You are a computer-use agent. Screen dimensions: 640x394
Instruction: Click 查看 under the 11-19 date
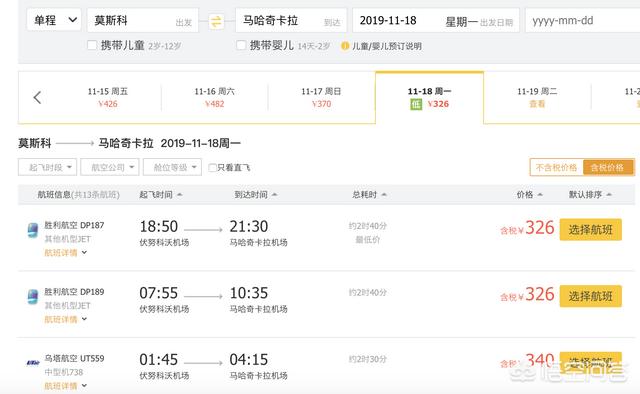click(537, 104)
